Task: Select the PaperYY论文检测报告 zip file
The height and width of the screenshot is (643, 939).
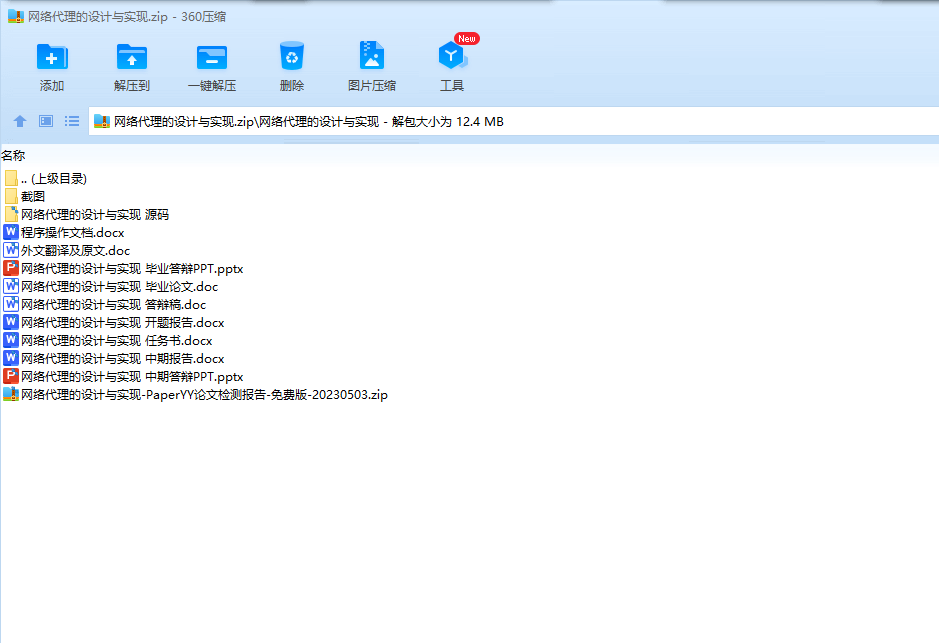Action: [x=196, y=394]
